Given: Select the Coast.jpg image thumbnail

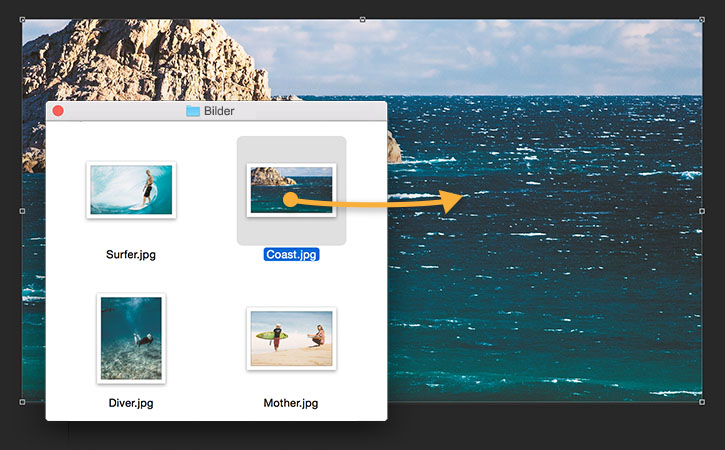Looking at the screenshot, I should 291,190.
